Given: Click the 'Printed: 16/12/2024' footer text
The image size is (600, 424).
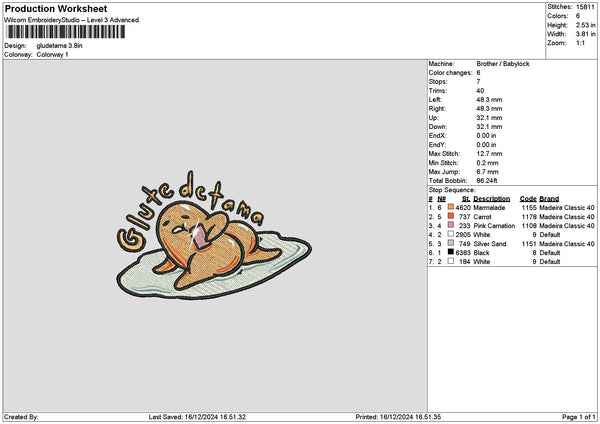Looking at the screenshot, I should [x=398, y=417].
